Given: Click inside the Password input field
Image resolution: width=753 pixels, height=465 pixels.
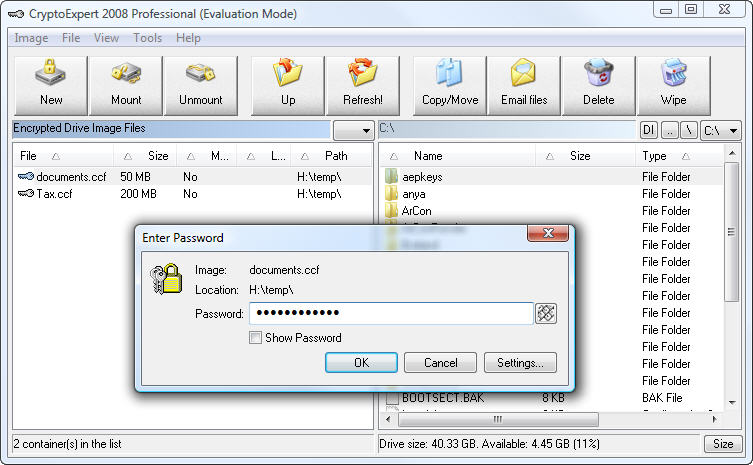Looking at the screenshot, I should [x=390, y=313].
